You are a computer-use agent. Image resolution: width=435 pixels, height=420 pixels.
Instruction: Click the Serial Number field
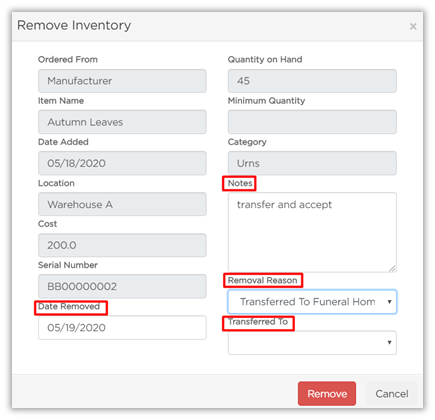point(122,286)
